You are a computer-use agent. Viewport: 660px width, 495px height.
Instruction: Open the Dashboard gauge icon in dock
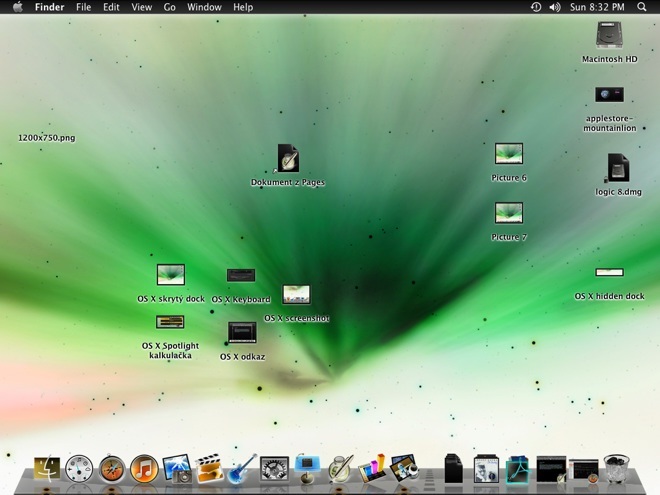pyautogui.click(x=80, y=468)
